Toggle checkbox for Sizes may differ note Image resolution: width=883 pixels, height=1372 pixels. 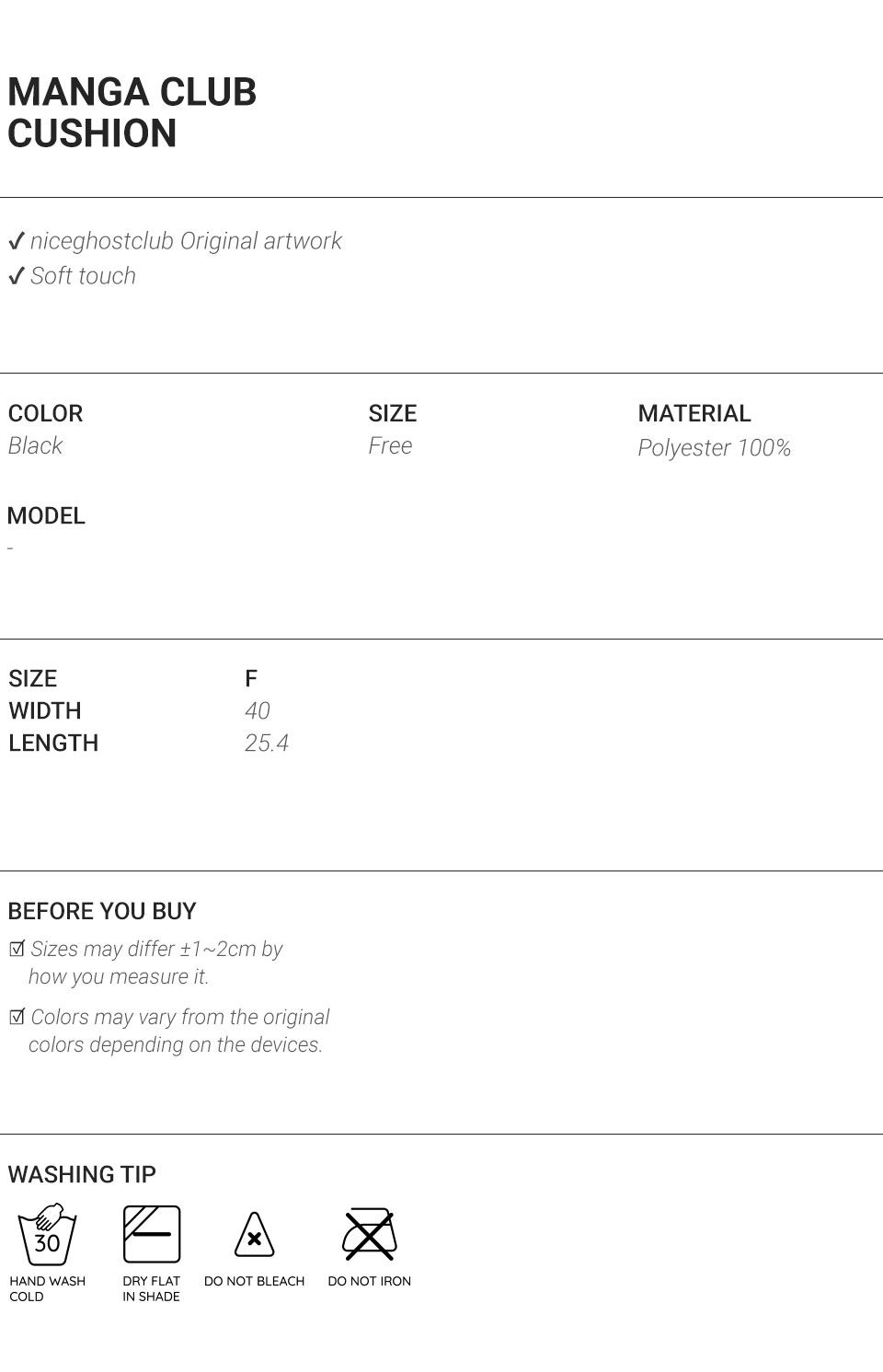click(x=16, y=949)
